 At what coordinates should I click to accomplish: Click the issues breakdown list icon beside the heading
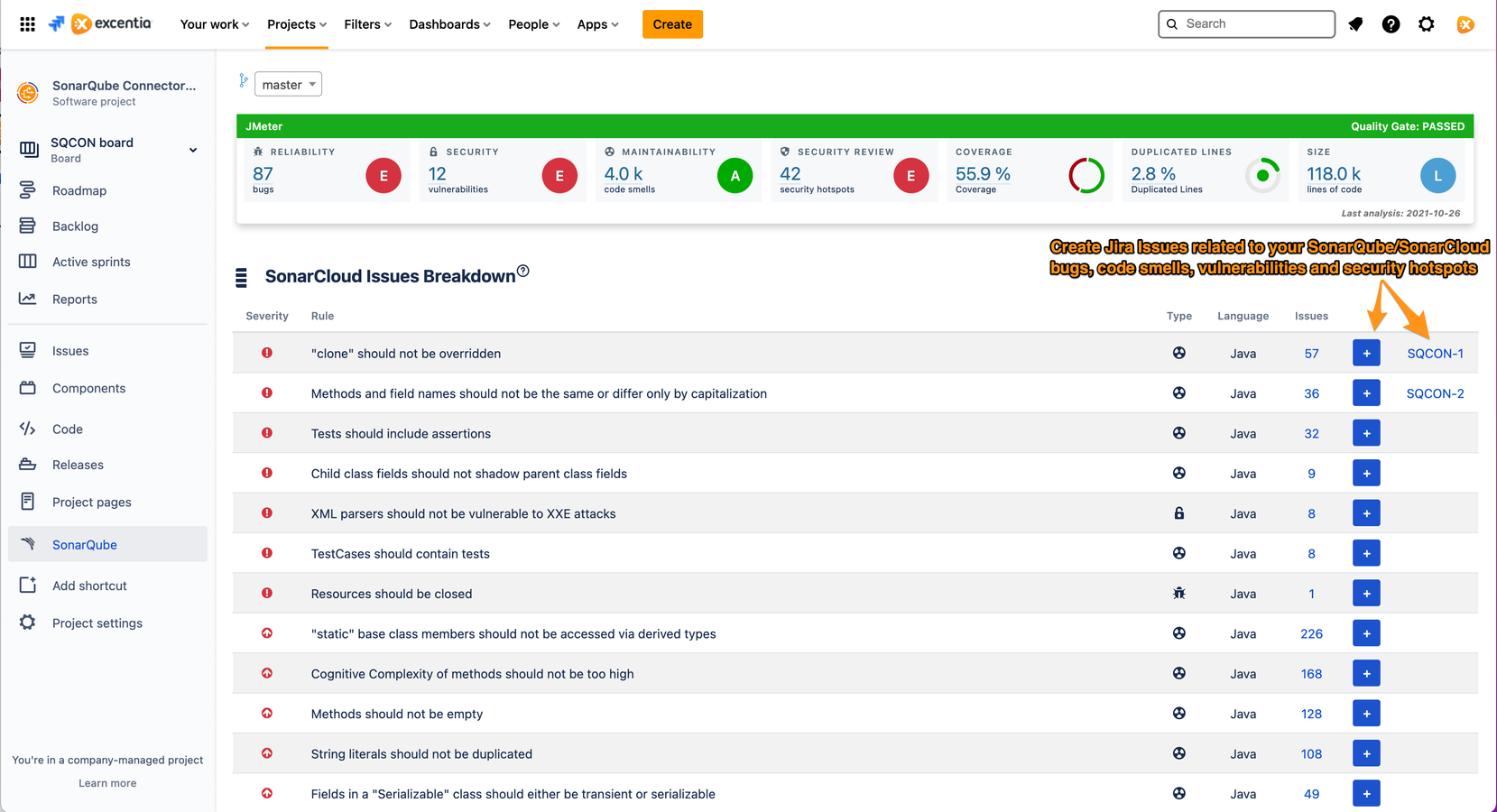(x=241, y=278)
